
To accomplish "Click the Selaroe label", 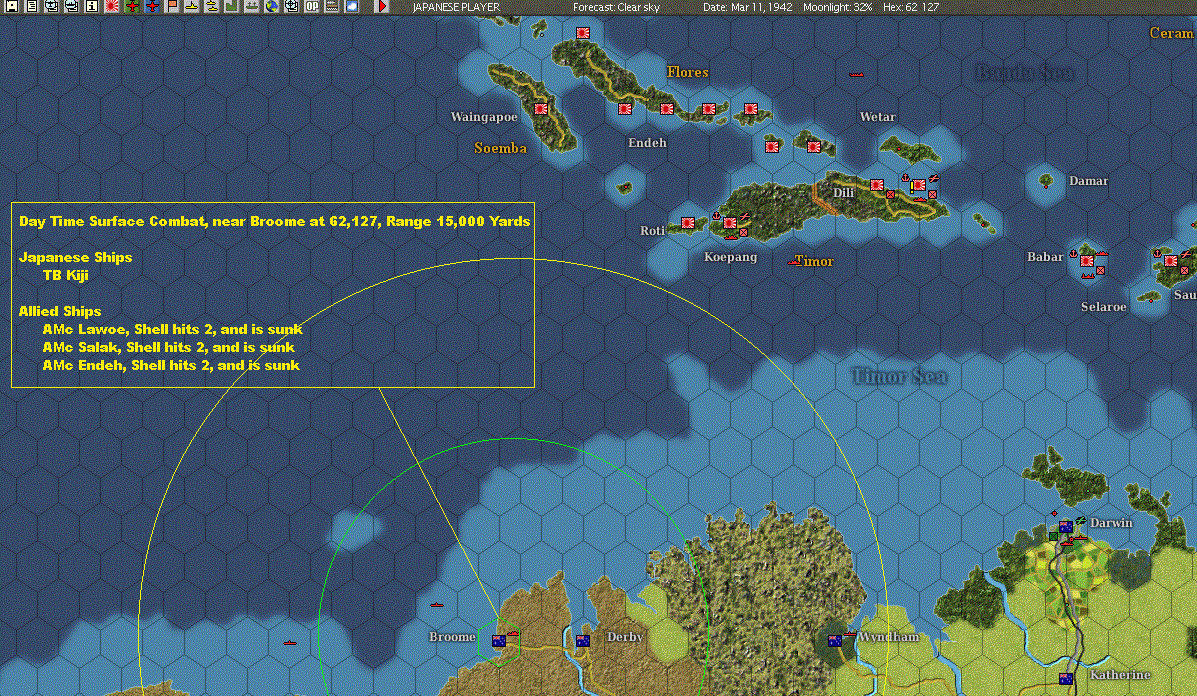I will coord(1103,307).
